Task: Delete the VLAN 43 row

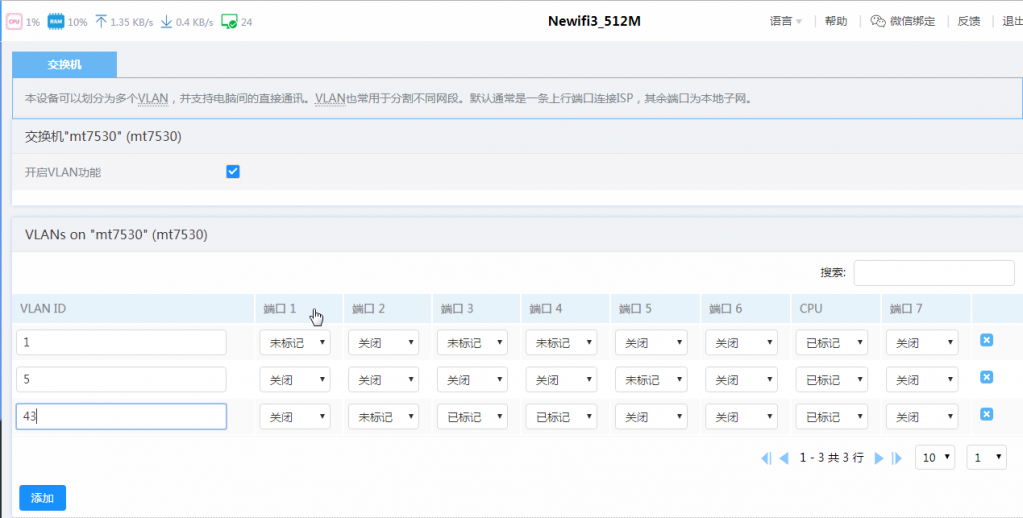Action: [986, 414]
